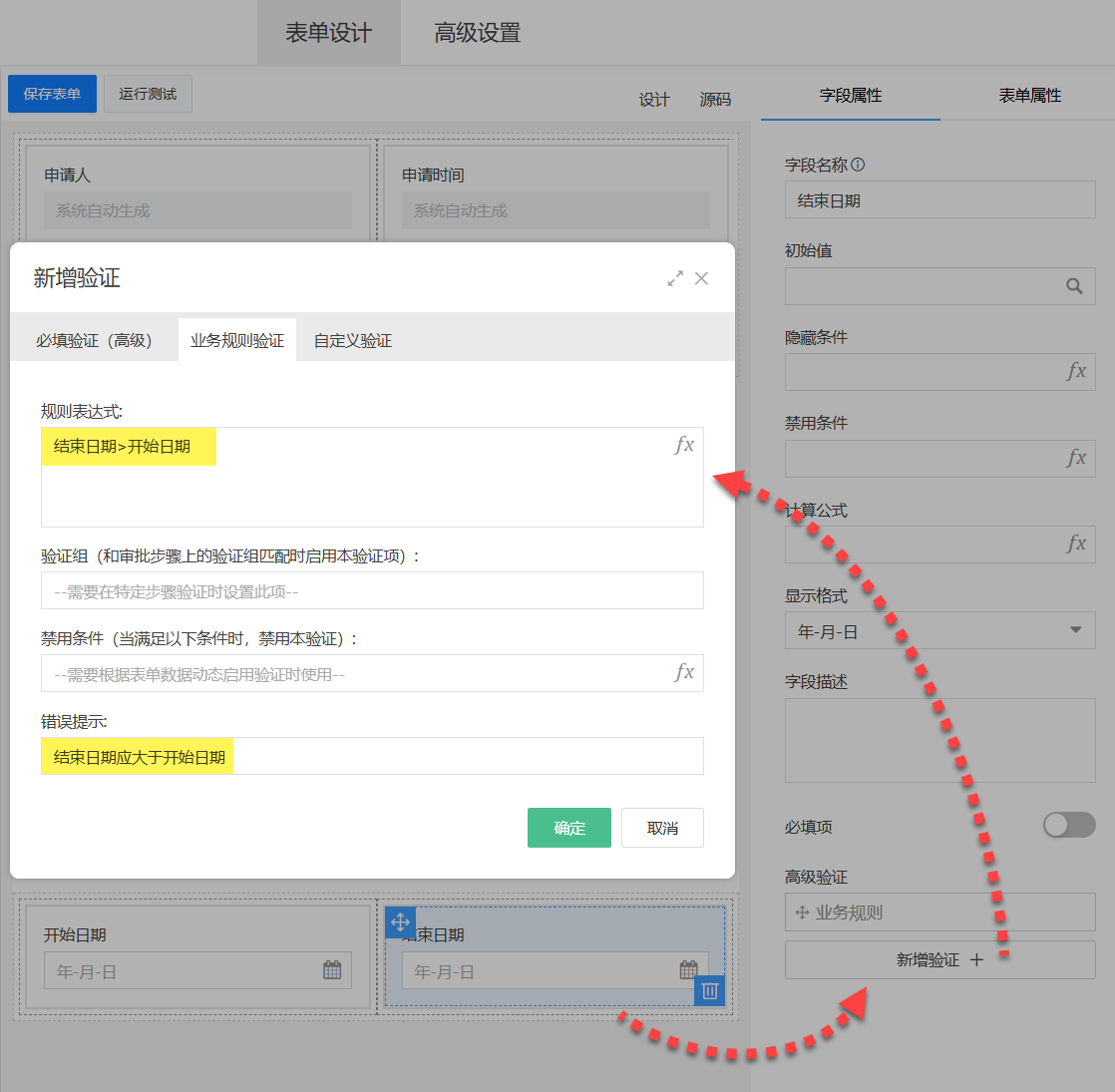Toggle the 必填项 switch
1115x1092 pixels.
1068,826
